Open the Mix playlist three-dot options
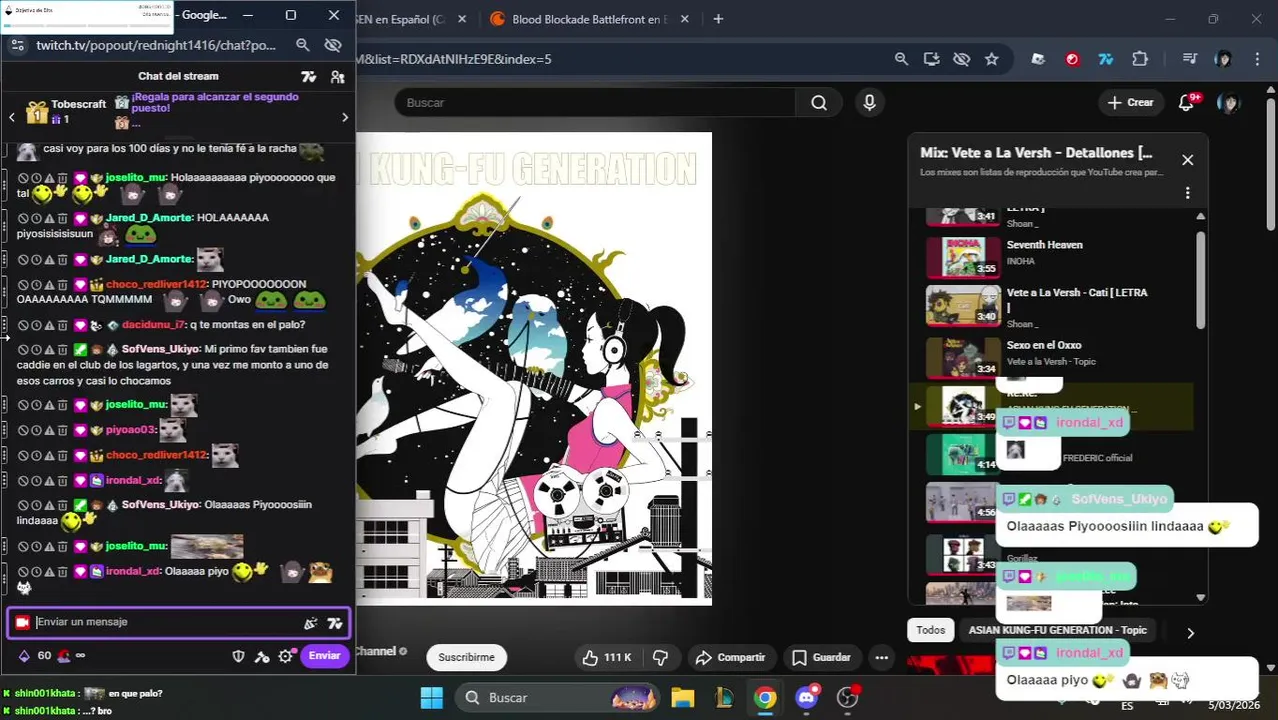 click(1187, 193)
